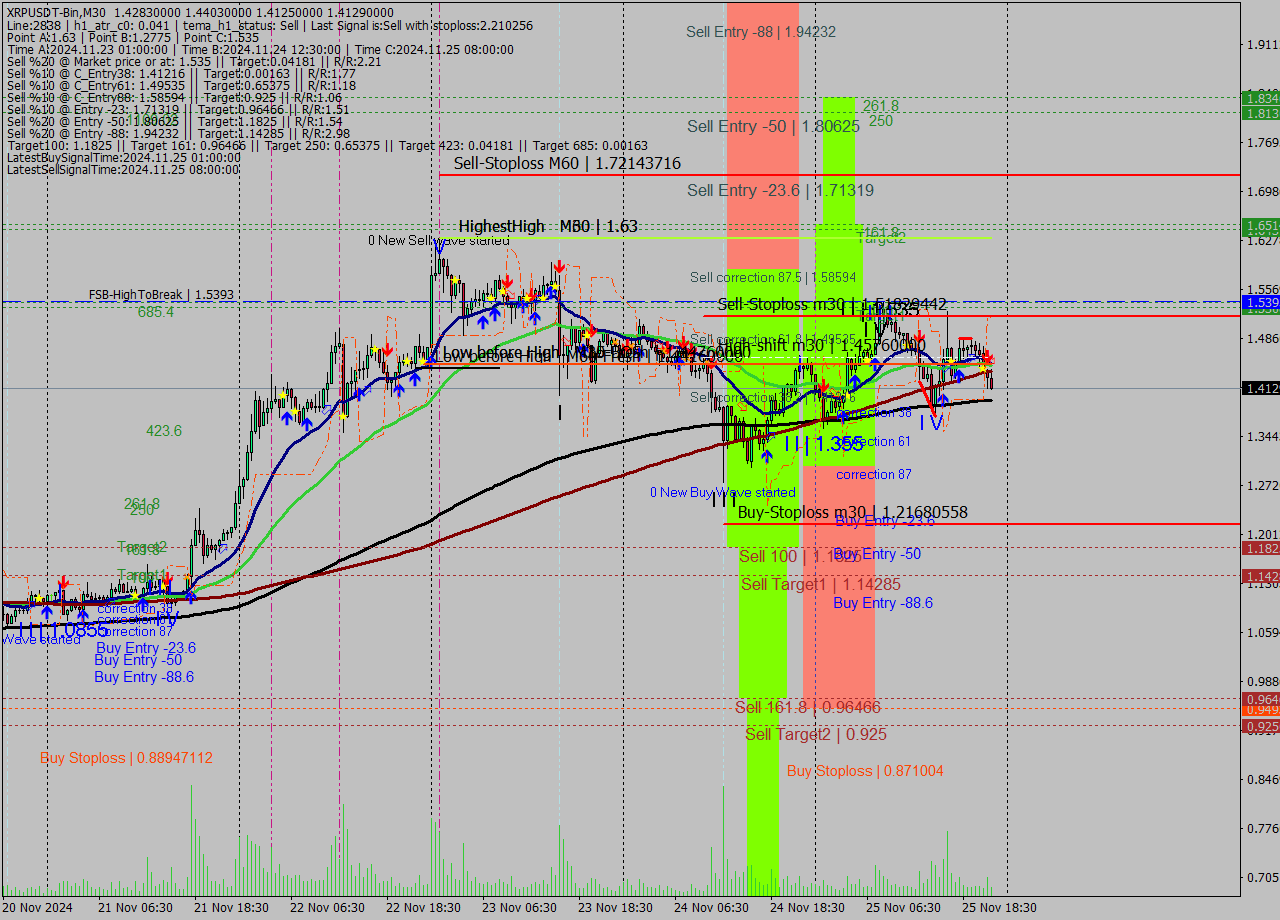The image size is (1280, 920).
Task: Select the green '685.4' Fibonacci label
Action: pos(156,312)
